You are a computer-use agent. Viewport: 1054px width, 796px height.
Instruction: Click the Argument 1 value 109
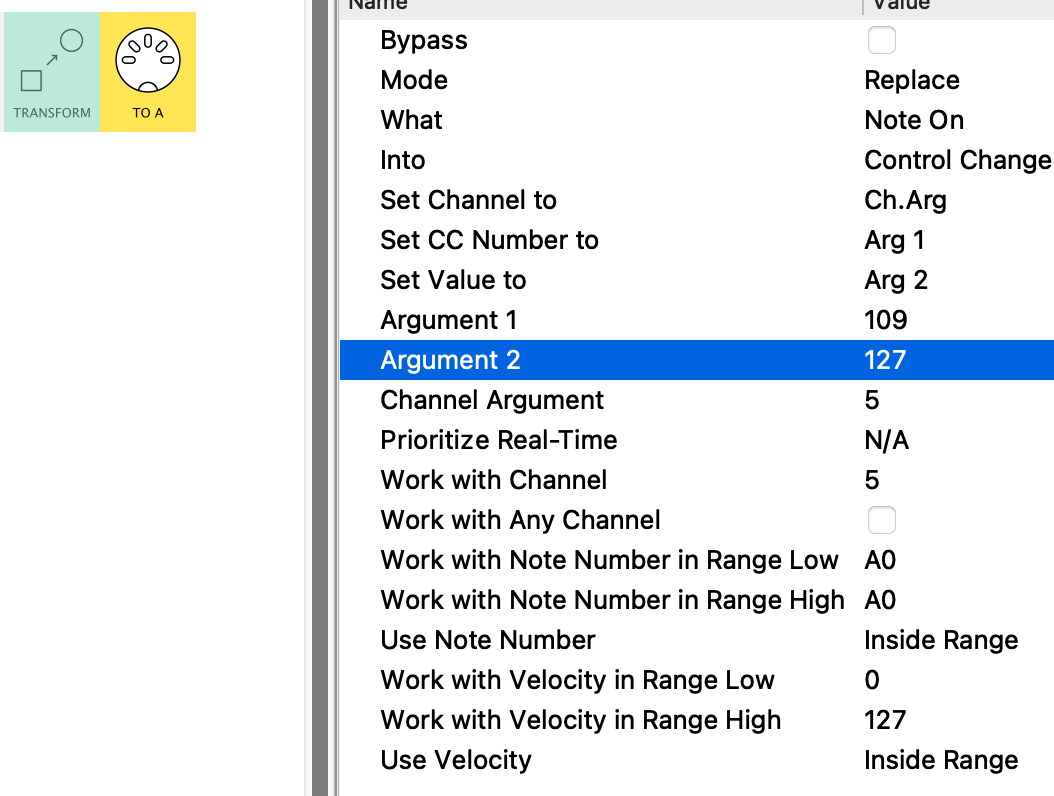pos(885,320)
